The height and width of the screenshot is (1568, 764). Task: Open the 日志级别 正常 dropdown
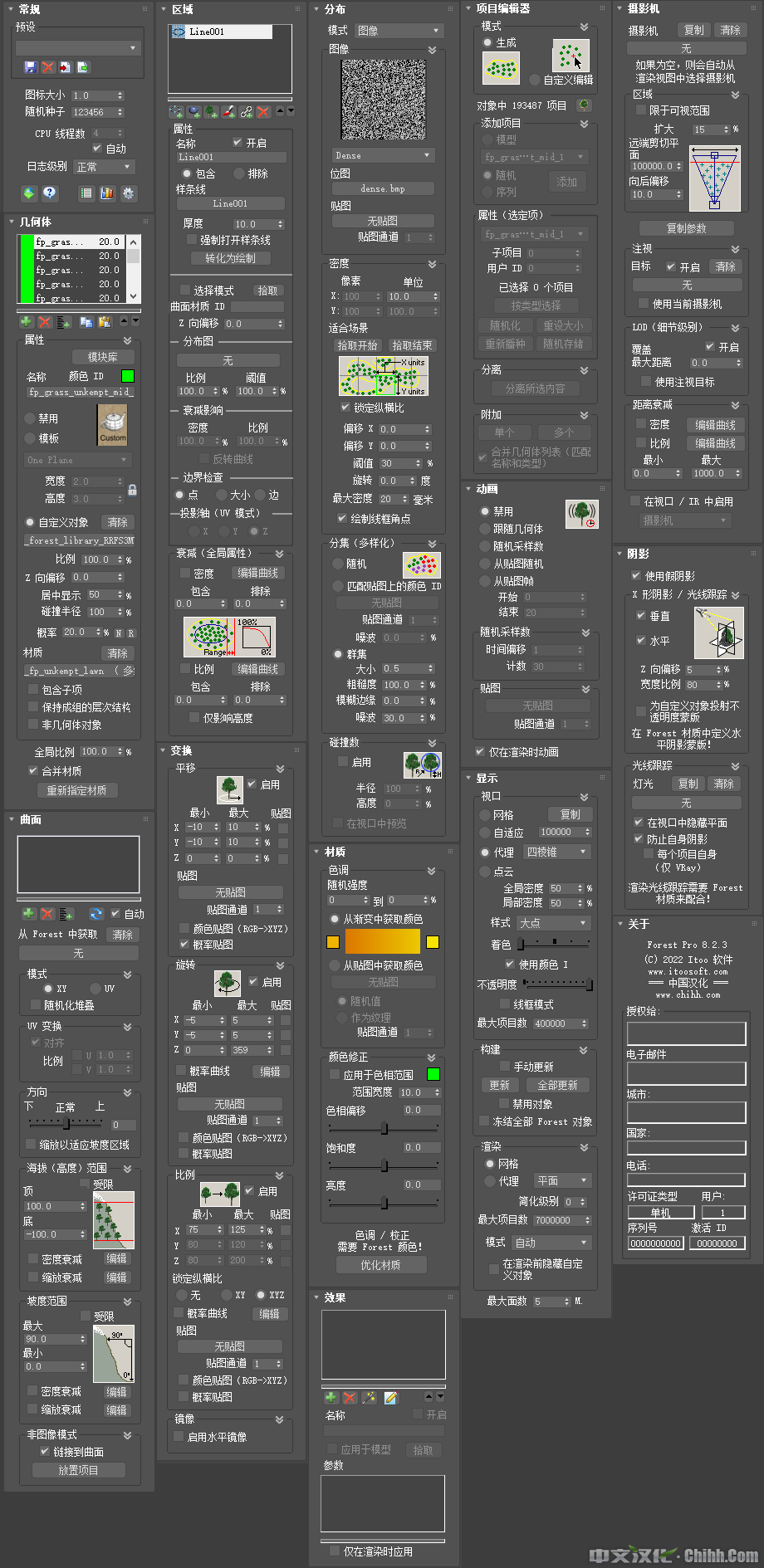point(105,167)
